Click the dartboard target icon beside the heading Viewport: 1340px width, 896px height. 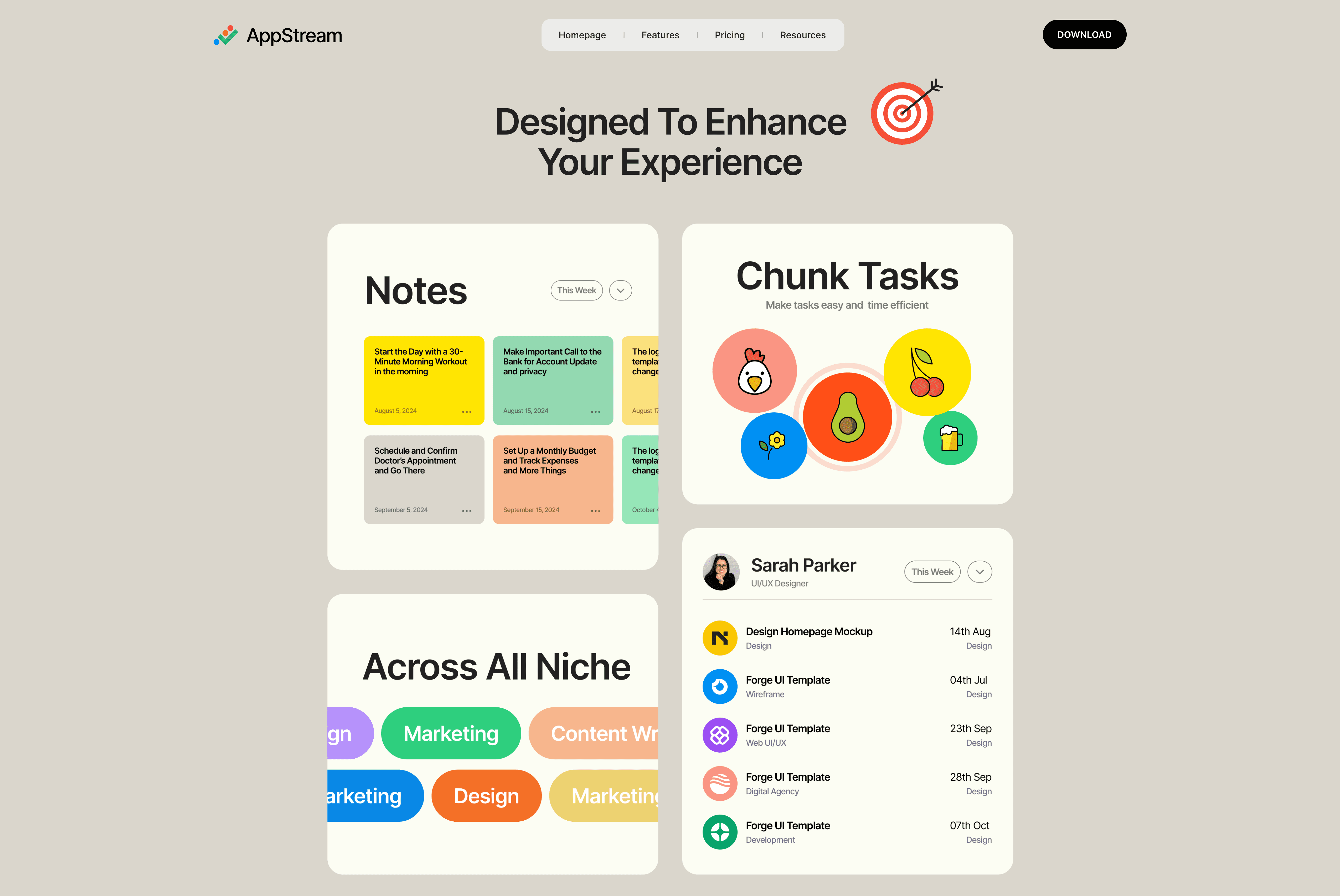click(x=902, y=113)
